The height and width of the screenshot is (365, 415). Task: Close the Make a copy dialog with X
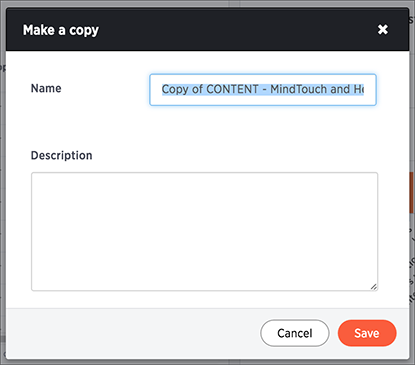click(383, 29)
